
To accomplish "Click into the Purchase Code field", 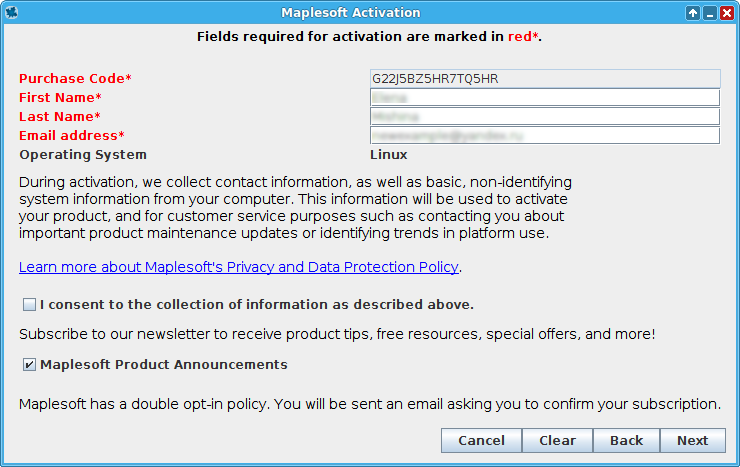I will point(545,79).
